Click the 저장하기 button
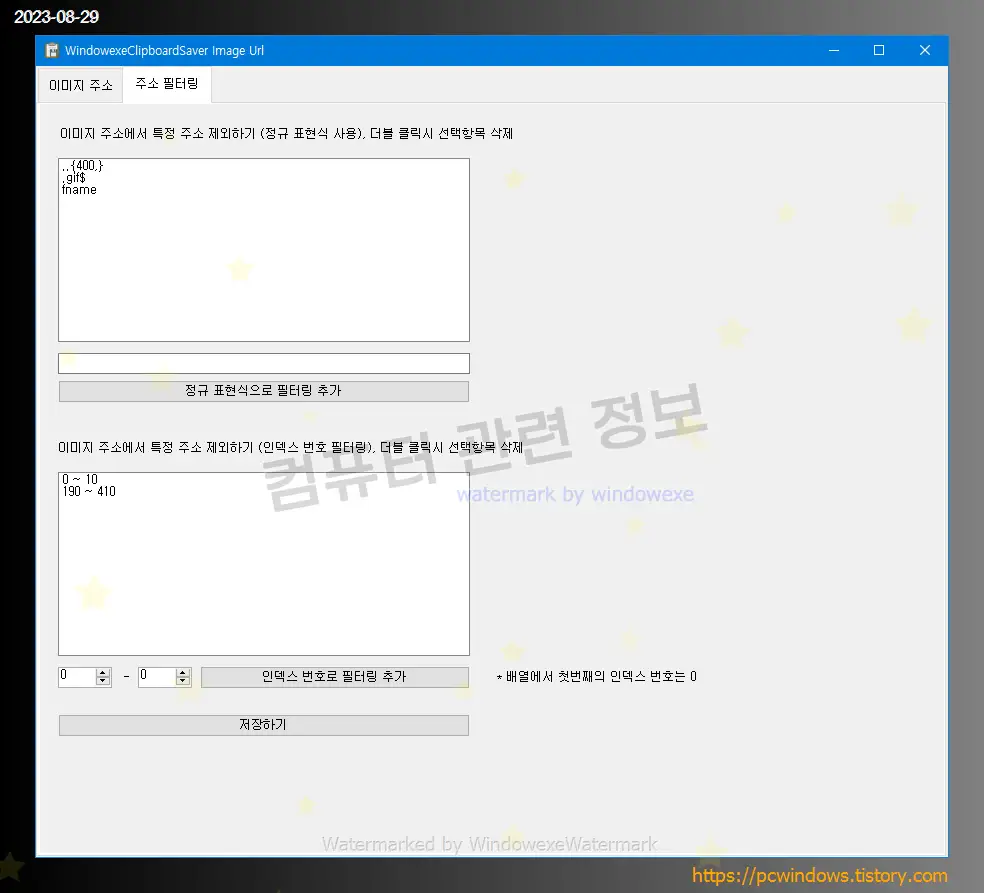This screenshot has width=984, height=893. (x=264, y=725)
